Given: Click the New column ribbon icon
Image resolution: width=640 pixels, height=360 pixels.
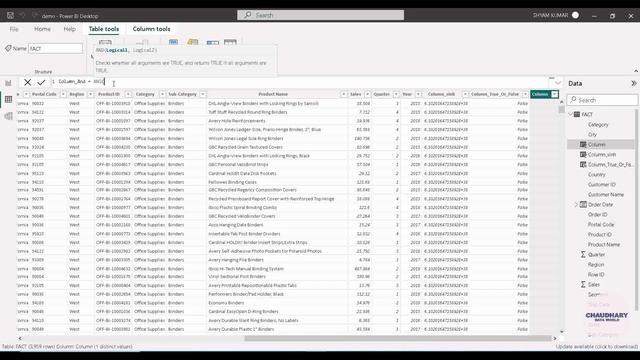Looking at the screenshot, I should pos(212,42).
